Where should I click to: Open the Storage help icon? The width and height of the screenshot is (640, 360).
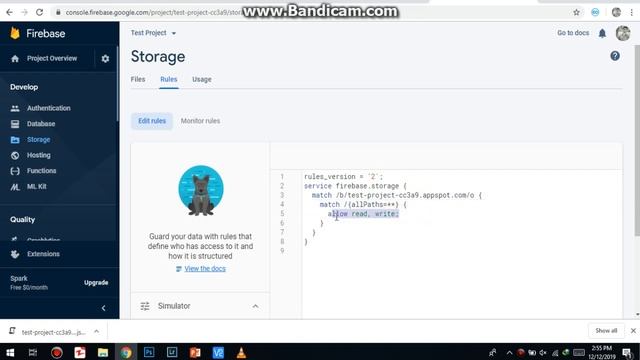pyautogui.click(x=615, y=56)
